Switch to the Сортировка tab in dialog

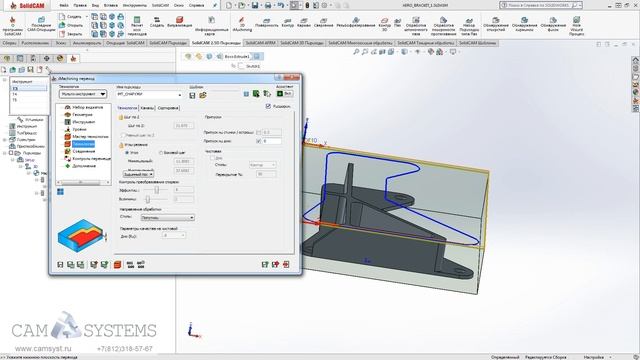[x=168, y=108]
